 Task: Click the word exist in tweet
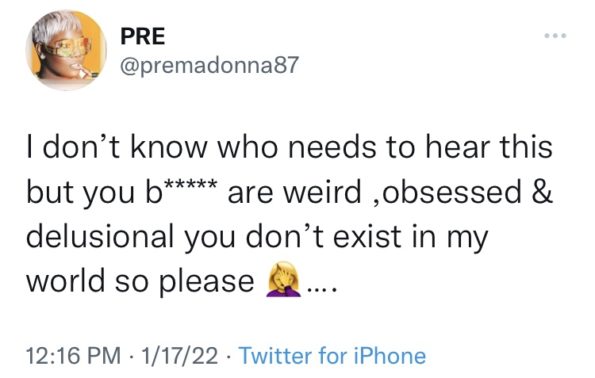point(367,236)
